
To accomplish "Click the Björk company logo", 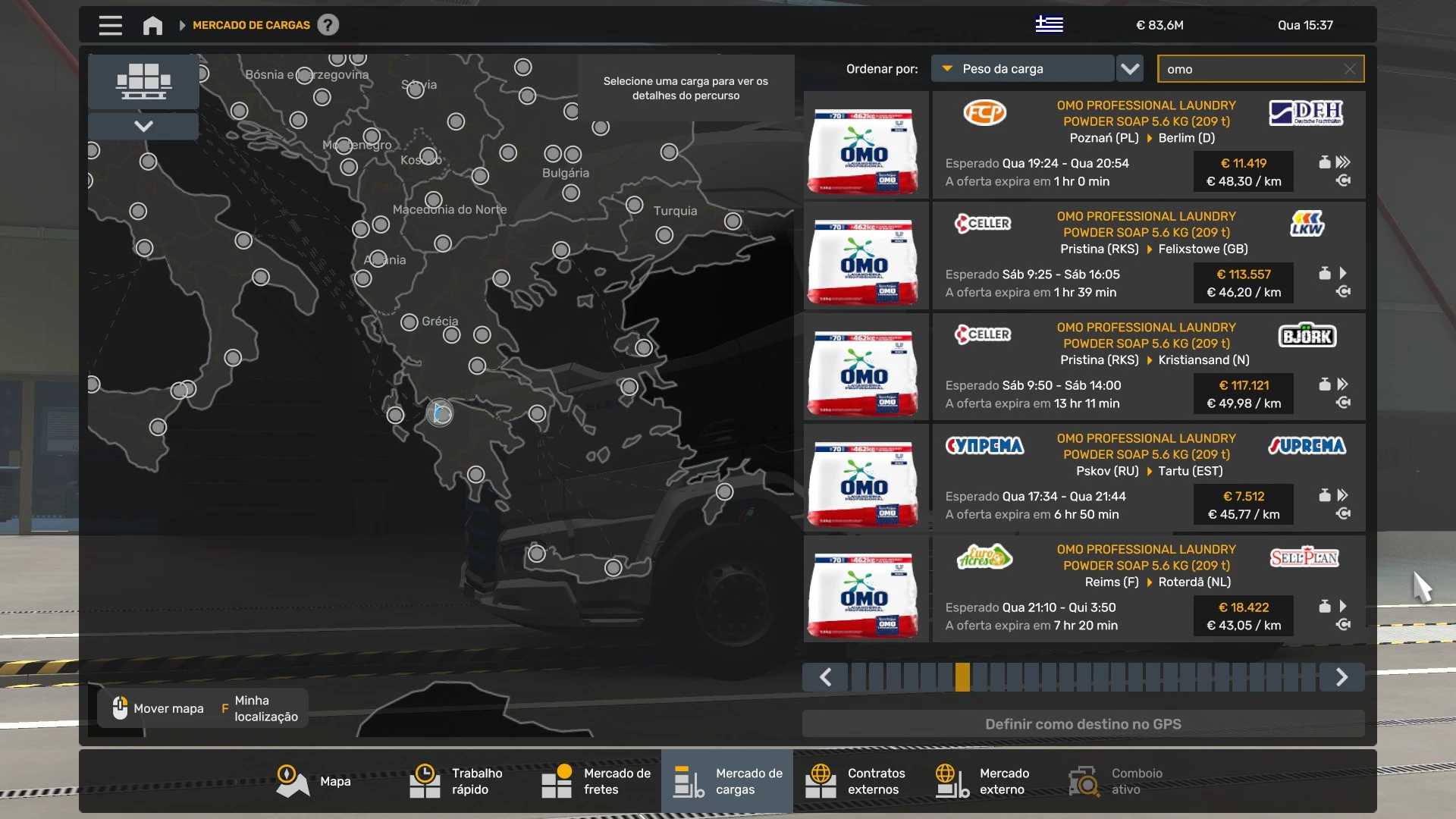I will pyautogui.click(x=1307, y=335).
